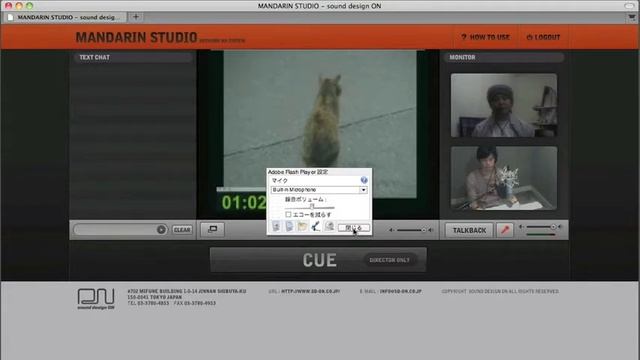Image resolution: width=640 pixels, height=360 pixels.
Task: Click the CUE button
Action: 318,260
